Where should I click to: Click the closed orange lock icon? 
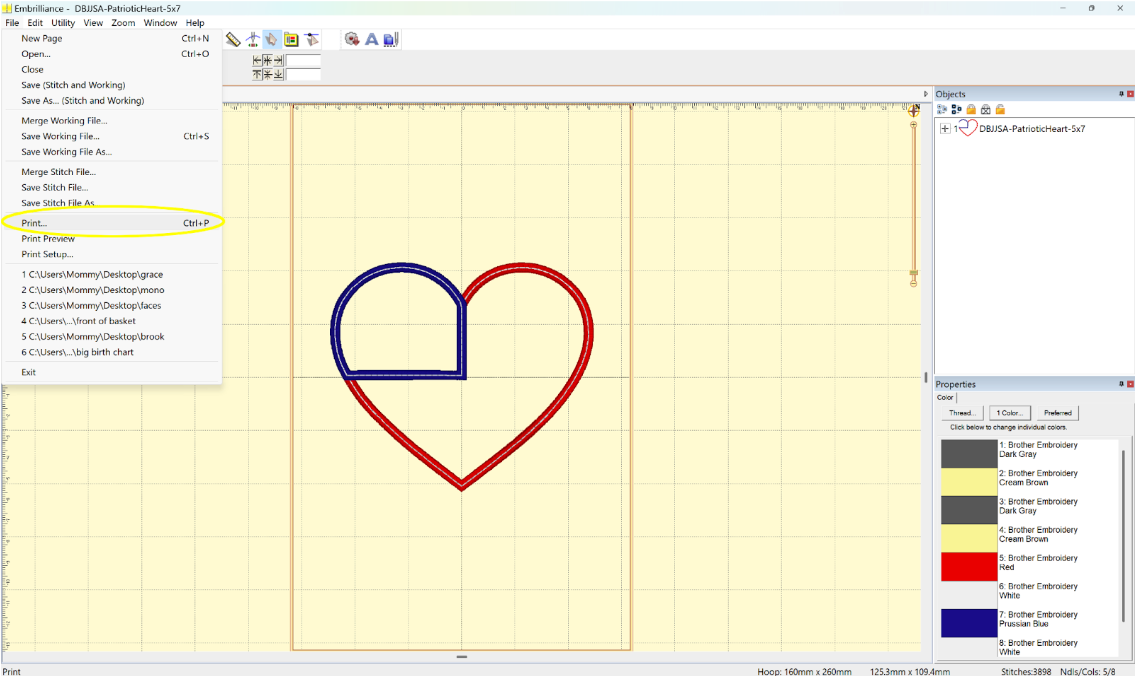[x=971, y=109]
